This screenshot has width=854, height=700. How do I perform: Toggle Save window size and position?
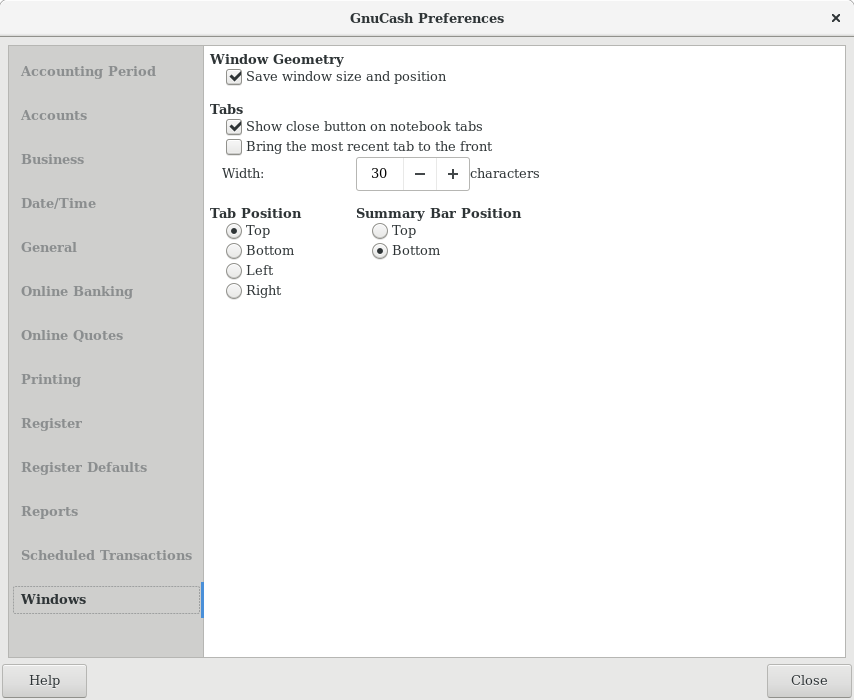coord(336,77)
